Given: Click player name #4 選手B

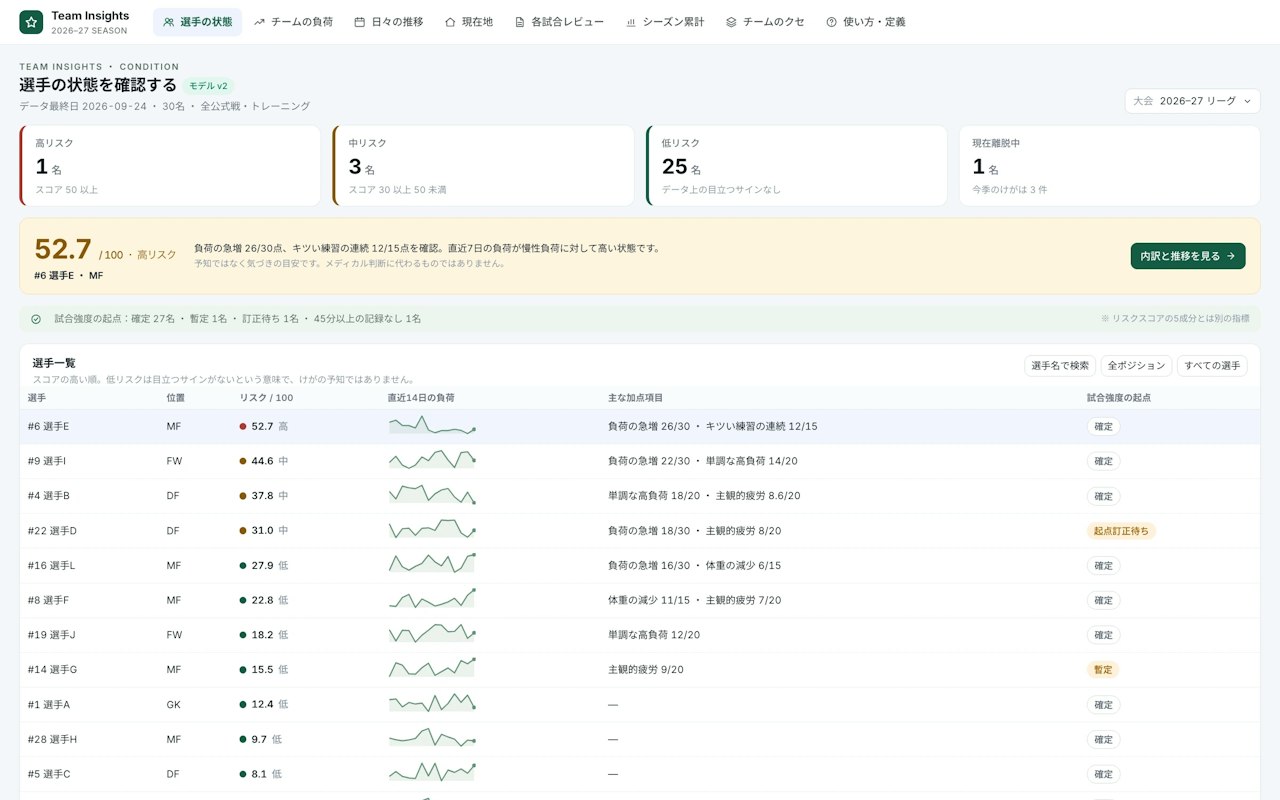Looking at the screenshot, I should (x=49, y=496).
